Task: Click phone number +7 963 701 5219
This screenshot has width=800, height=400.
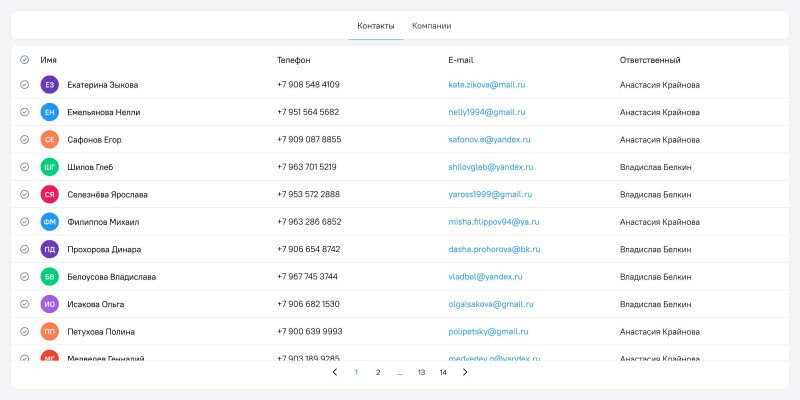Action: [x=307, y=167]
